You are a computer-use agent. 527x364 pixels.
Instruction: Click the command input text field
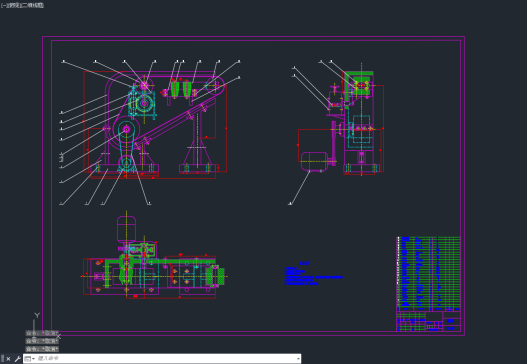click(x=166, y=359)
